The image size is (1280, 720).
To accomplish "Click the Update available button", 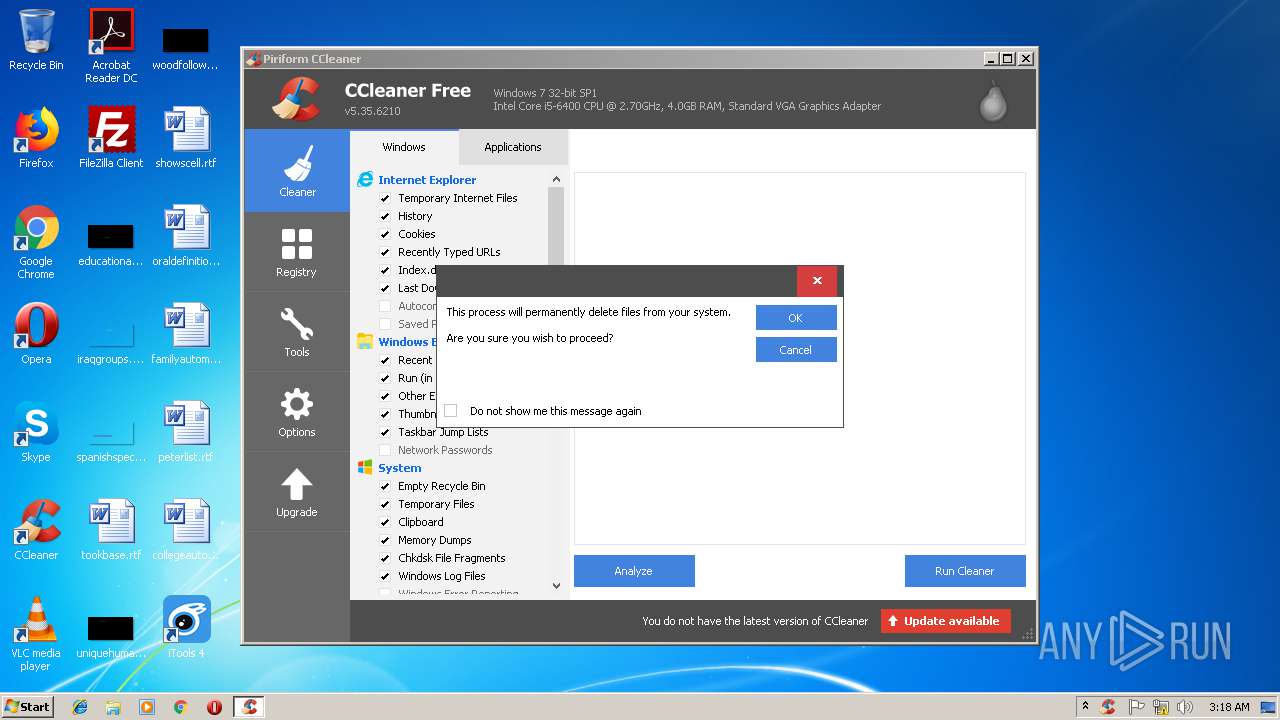I will 946,621.
